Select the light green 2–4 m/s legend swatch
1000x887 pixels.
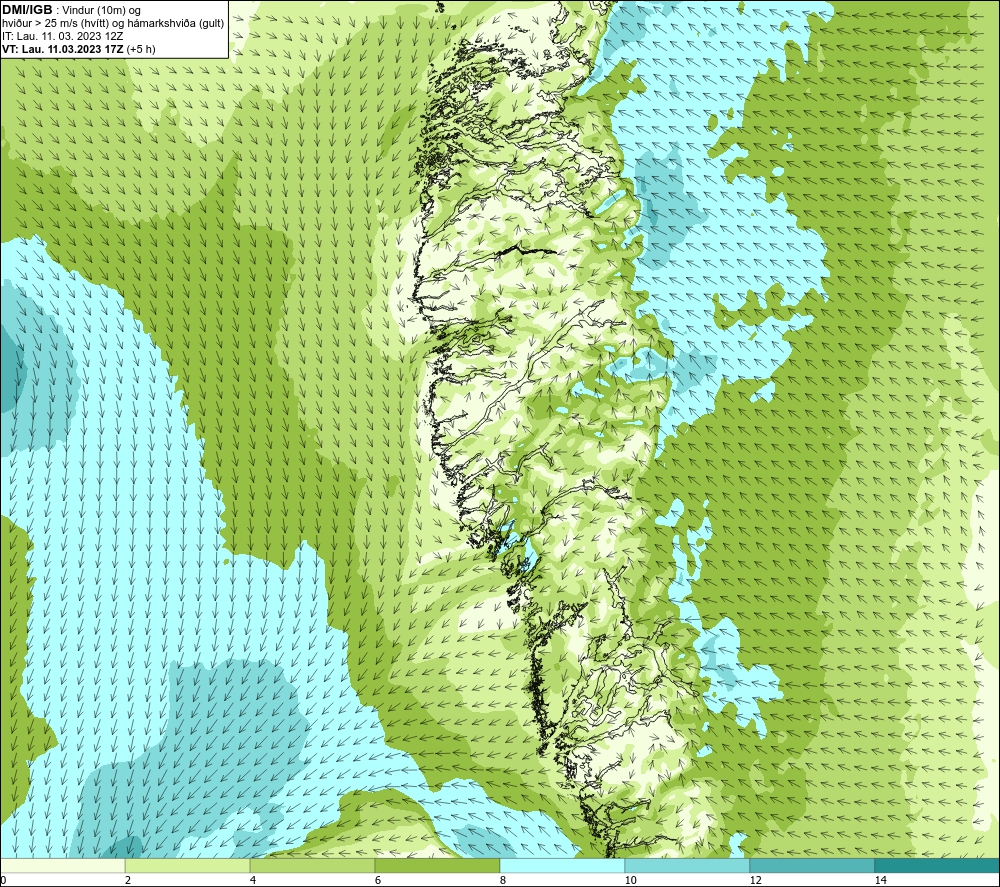click(x=187, y=865)
